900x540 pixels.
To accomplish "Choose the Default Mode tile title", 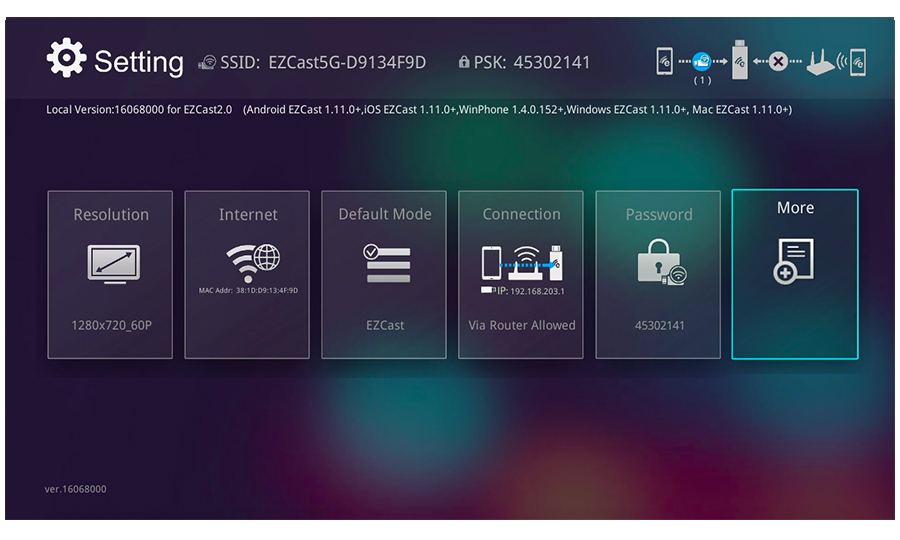I will (x=385, y=214).
